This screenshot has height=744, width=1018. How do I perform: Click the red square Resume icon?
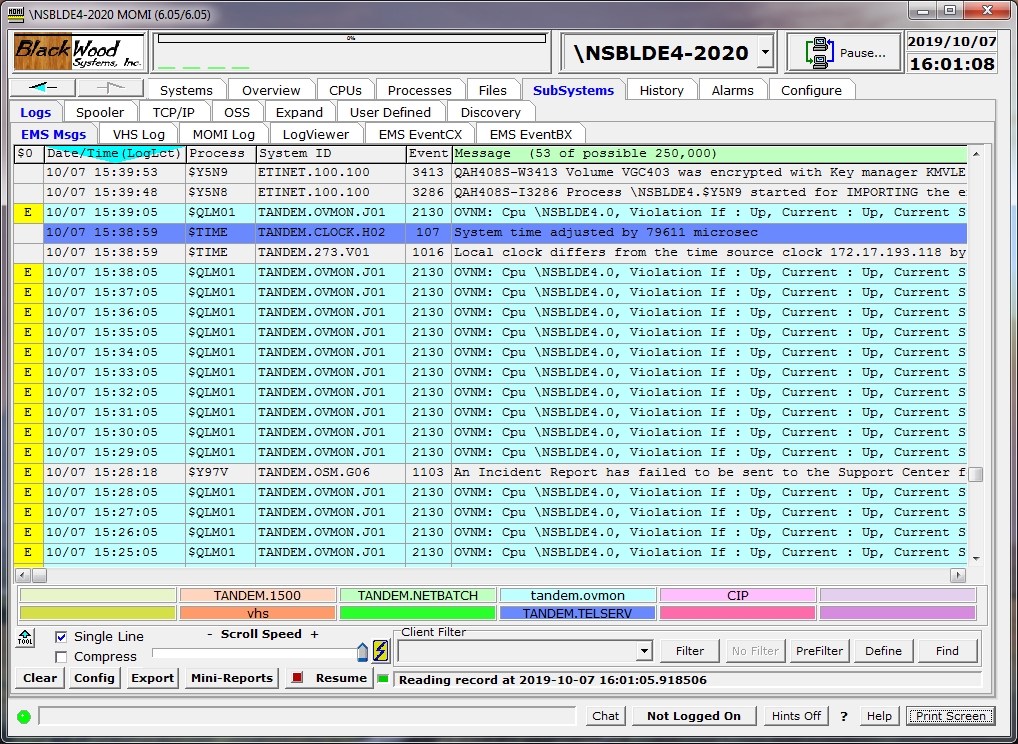tap(296, 678)
